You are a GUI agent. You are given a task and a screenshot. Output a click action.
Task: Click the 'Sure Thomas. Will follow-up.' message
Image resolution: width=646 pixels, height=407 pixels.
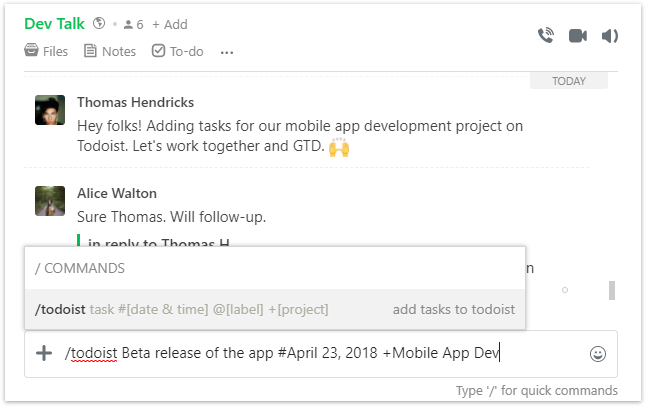[171, 217]
